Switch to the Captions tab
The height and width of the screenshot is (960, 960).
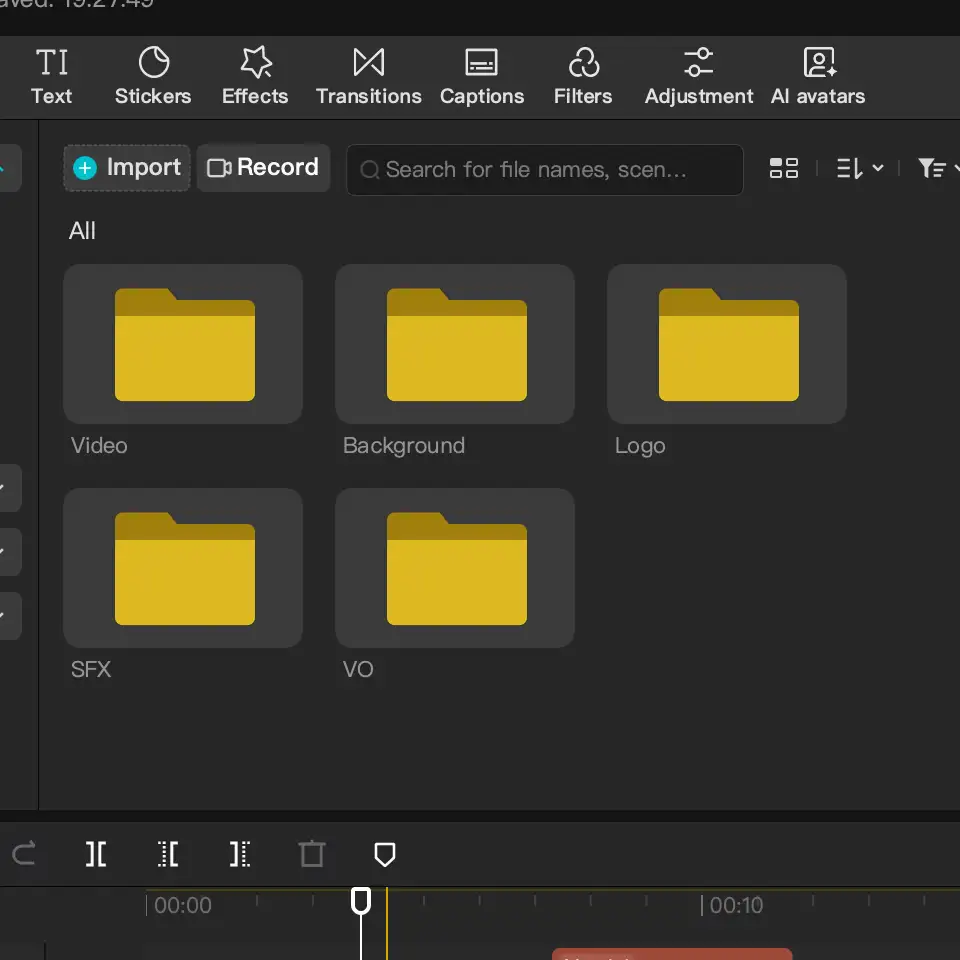point(482,76)
